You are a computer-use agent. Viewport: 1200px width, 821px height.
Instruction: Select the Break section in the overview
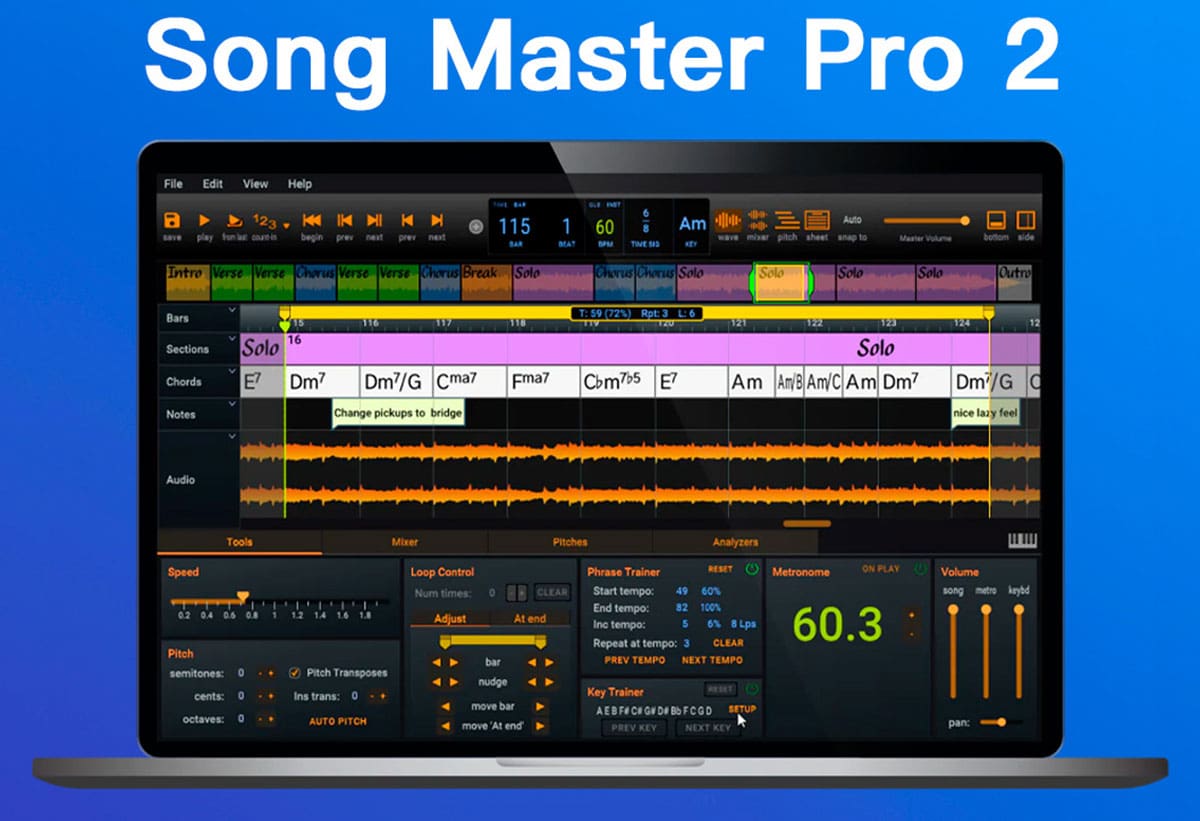click(x=487, y=282)
